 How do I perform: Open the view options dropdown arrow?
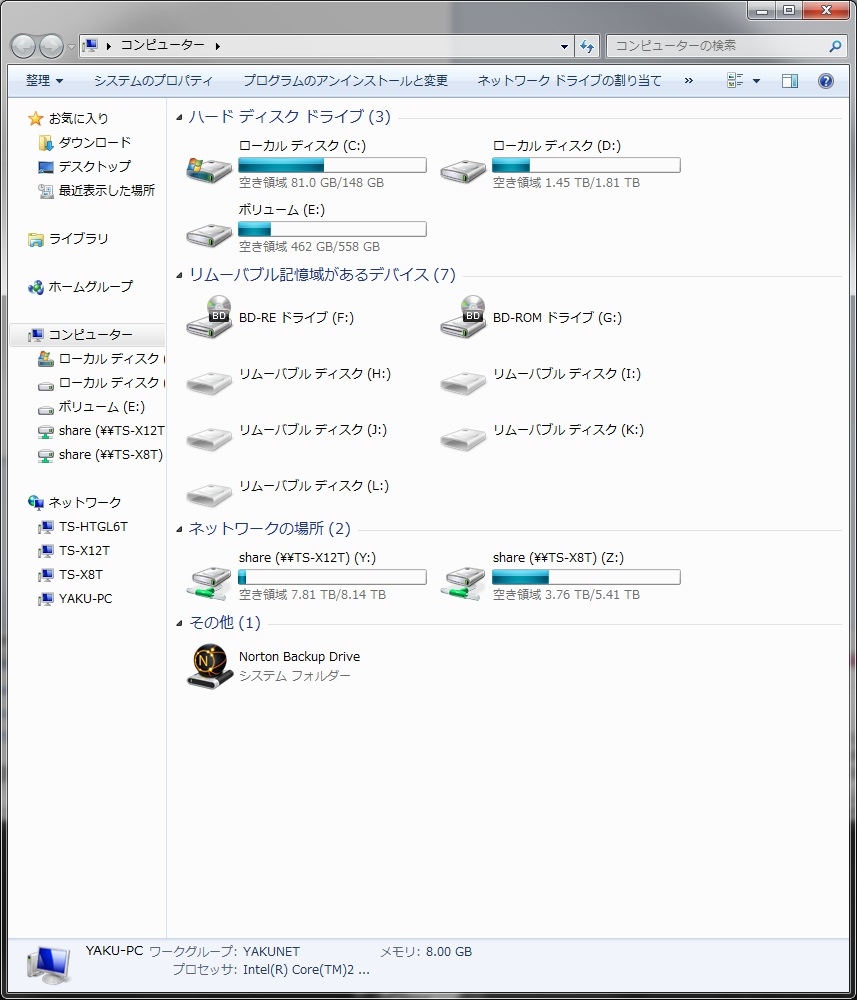coord(756,81)
